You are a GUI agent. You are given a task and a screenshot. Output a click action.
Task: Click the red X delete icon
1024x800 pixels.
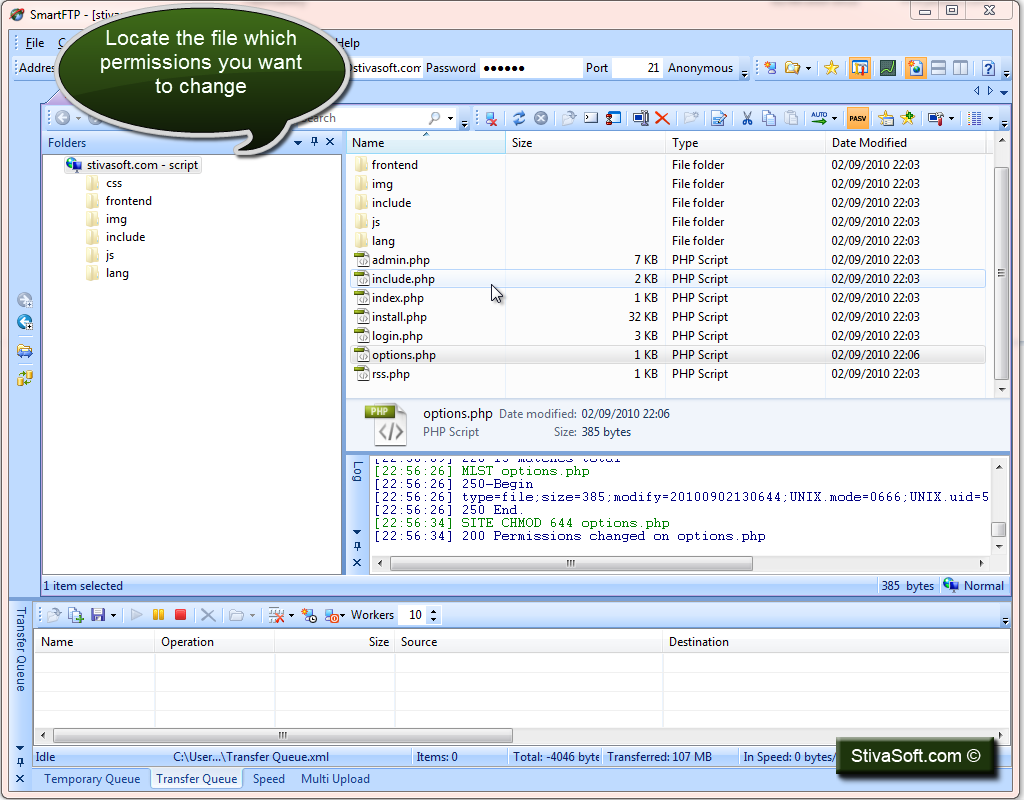pos(662,118)
